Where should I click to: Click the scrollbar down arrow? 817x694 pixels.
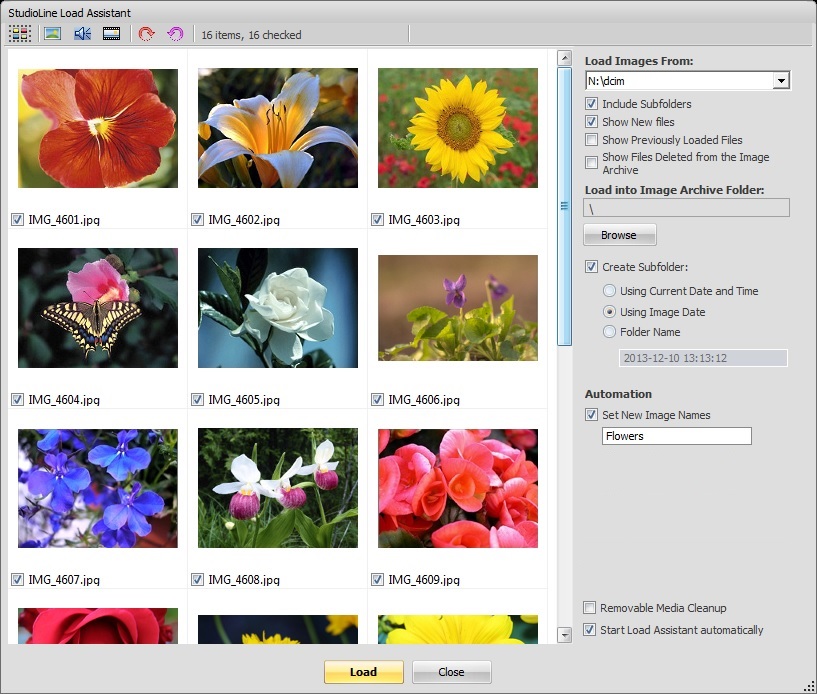click(x=564, y=635)
